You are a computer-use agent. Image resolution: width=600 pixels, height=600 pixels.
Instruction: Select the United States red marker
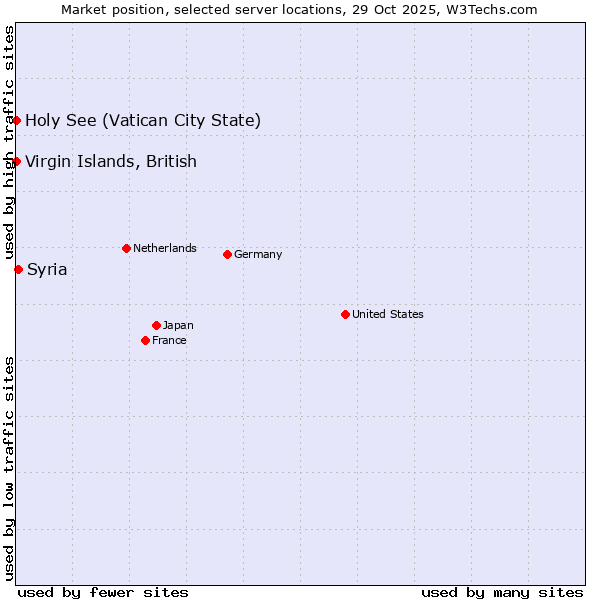(345, 314)
